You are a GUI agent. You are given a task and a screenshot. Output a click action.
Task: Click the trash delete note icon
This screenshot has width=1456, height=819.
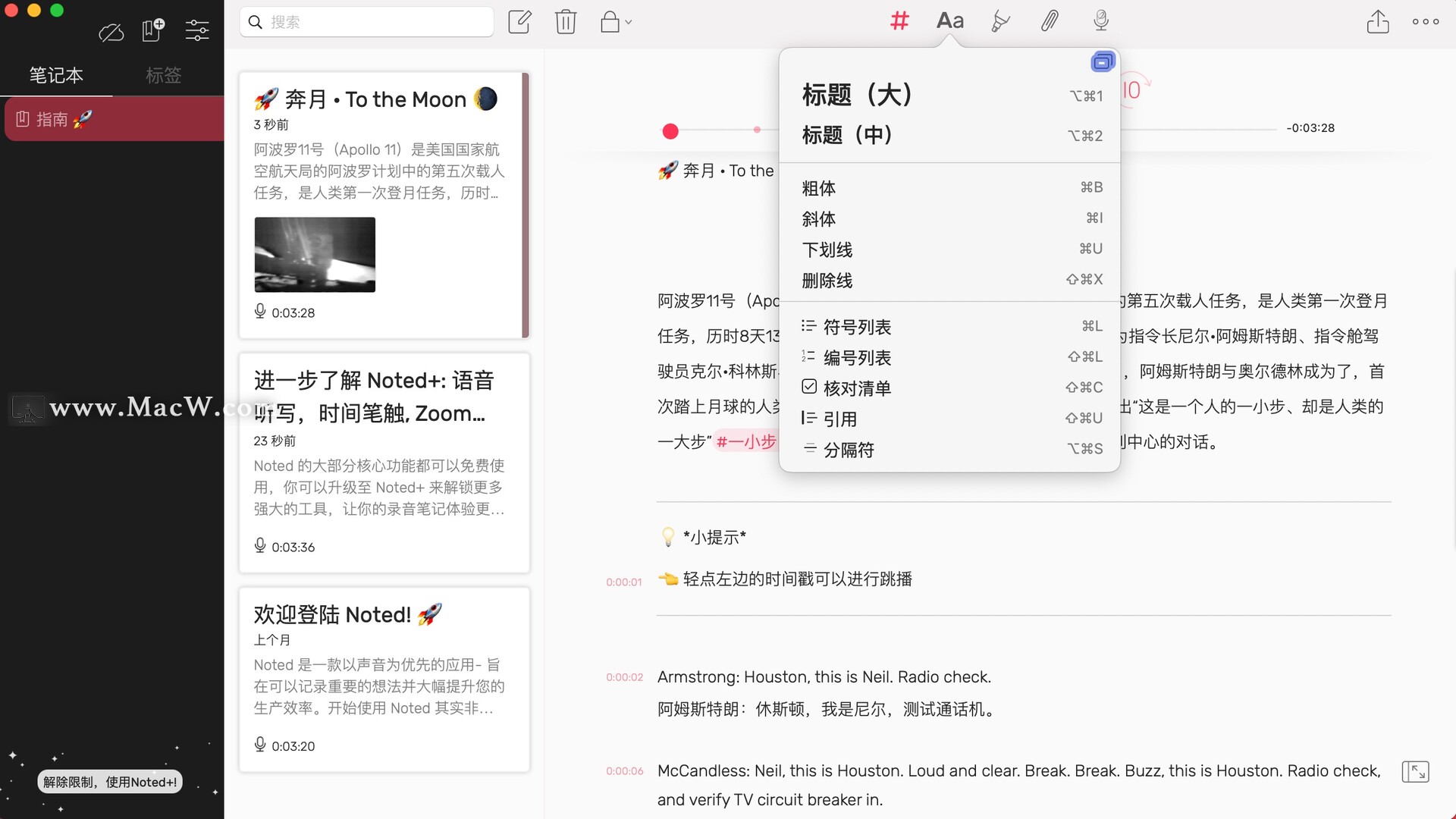point(566,21)
